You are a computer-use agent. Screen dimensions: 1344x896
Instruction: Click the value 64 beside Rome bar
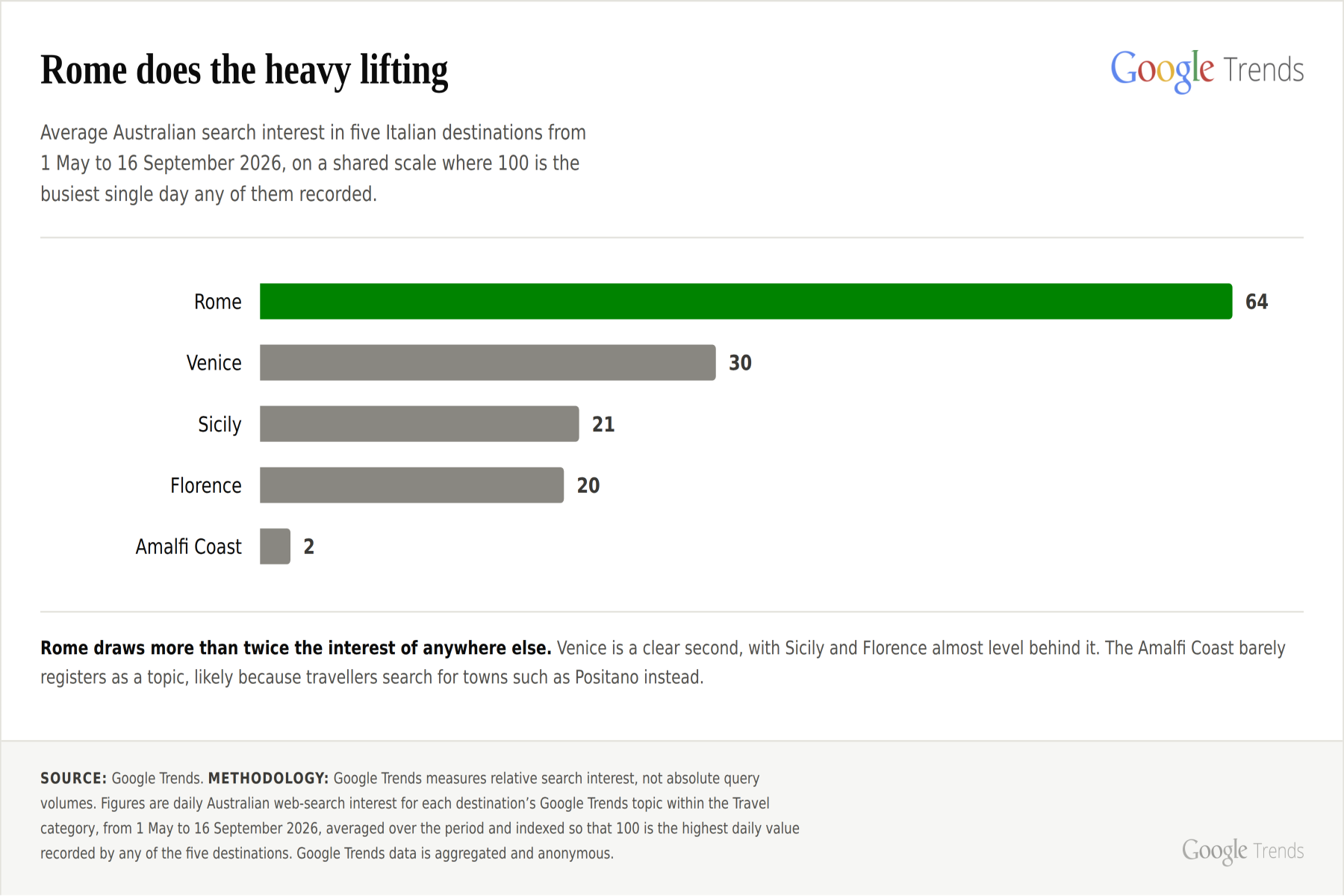[x=1257, y=302]
